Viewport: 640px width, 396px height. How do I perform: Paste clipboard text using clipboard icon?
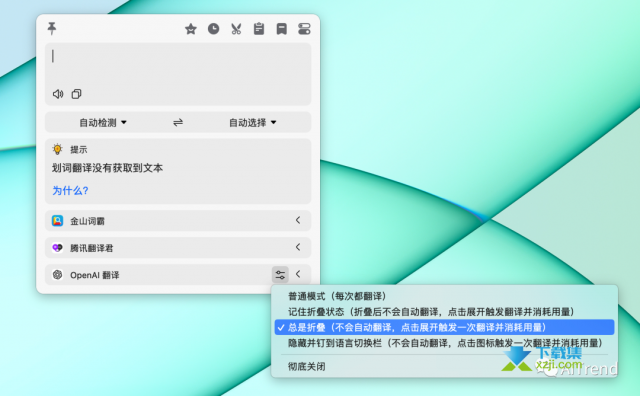pos(259,29)
